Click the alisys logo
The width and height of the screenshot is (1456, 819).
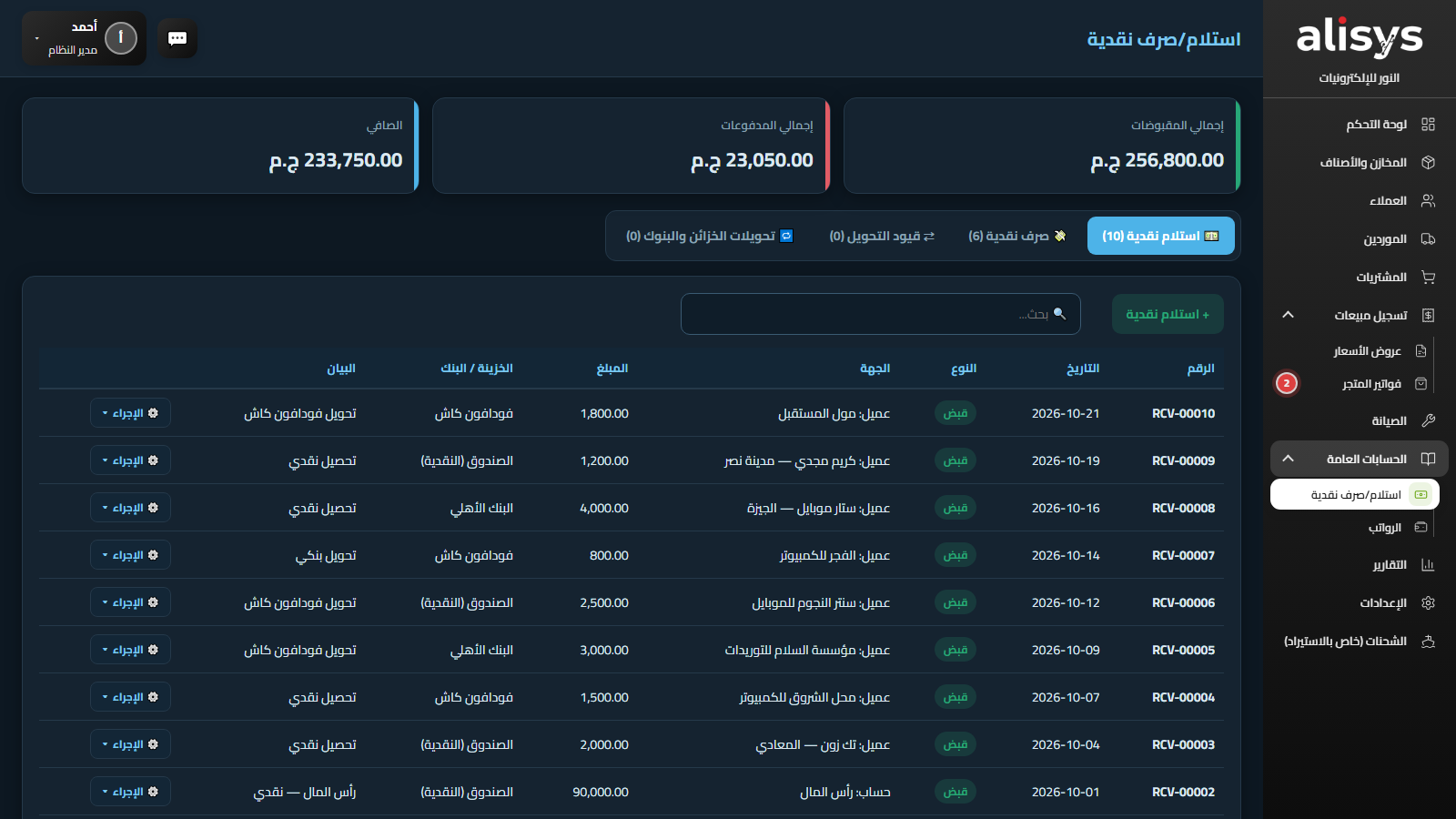coord(1360,38)
